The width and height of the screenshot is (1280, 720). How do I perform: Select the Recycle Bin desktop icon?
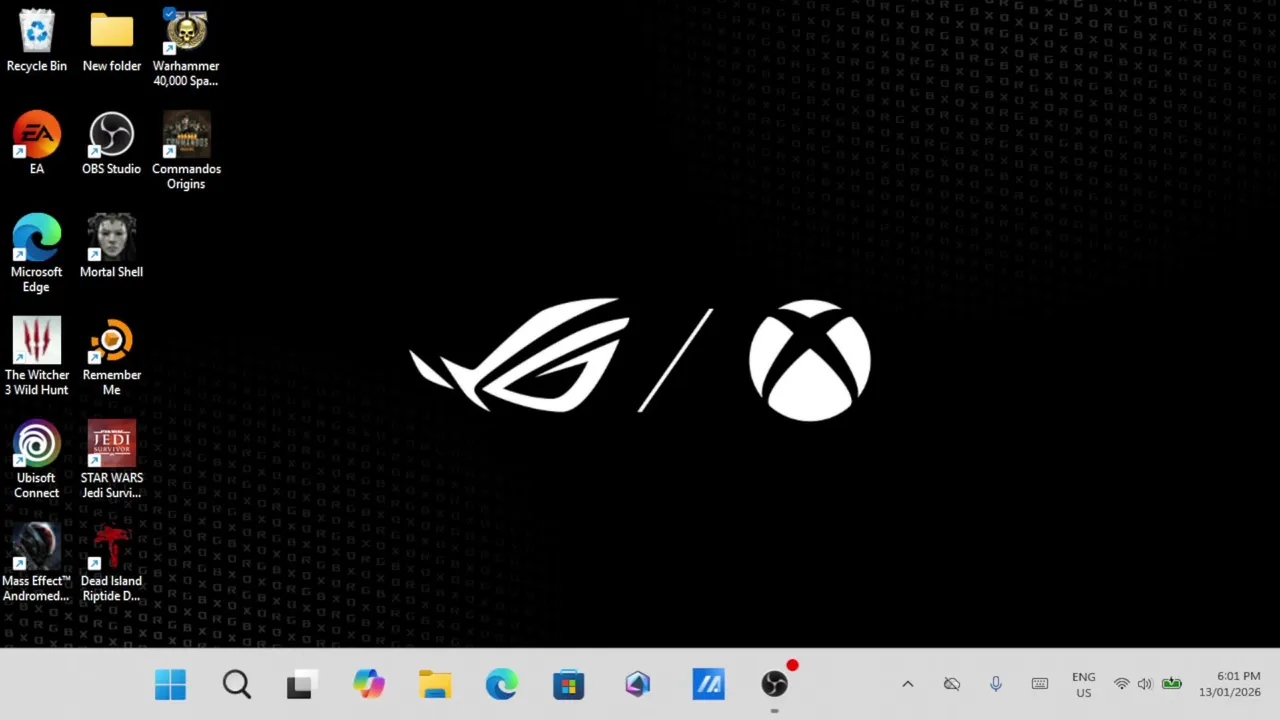[x=36, y=40]
